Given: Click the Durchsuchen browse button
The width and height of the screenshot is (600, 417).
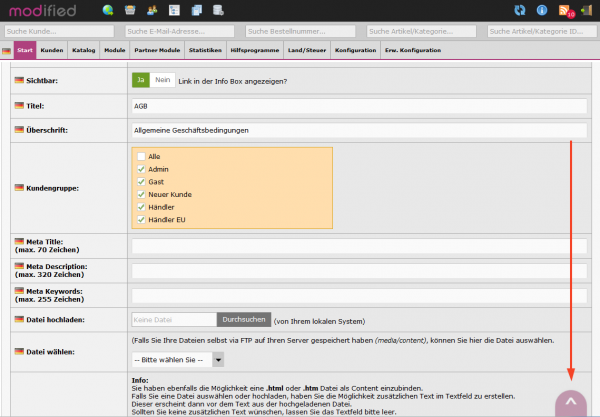Looking at the screenshot, I should [x=244, y=319].
